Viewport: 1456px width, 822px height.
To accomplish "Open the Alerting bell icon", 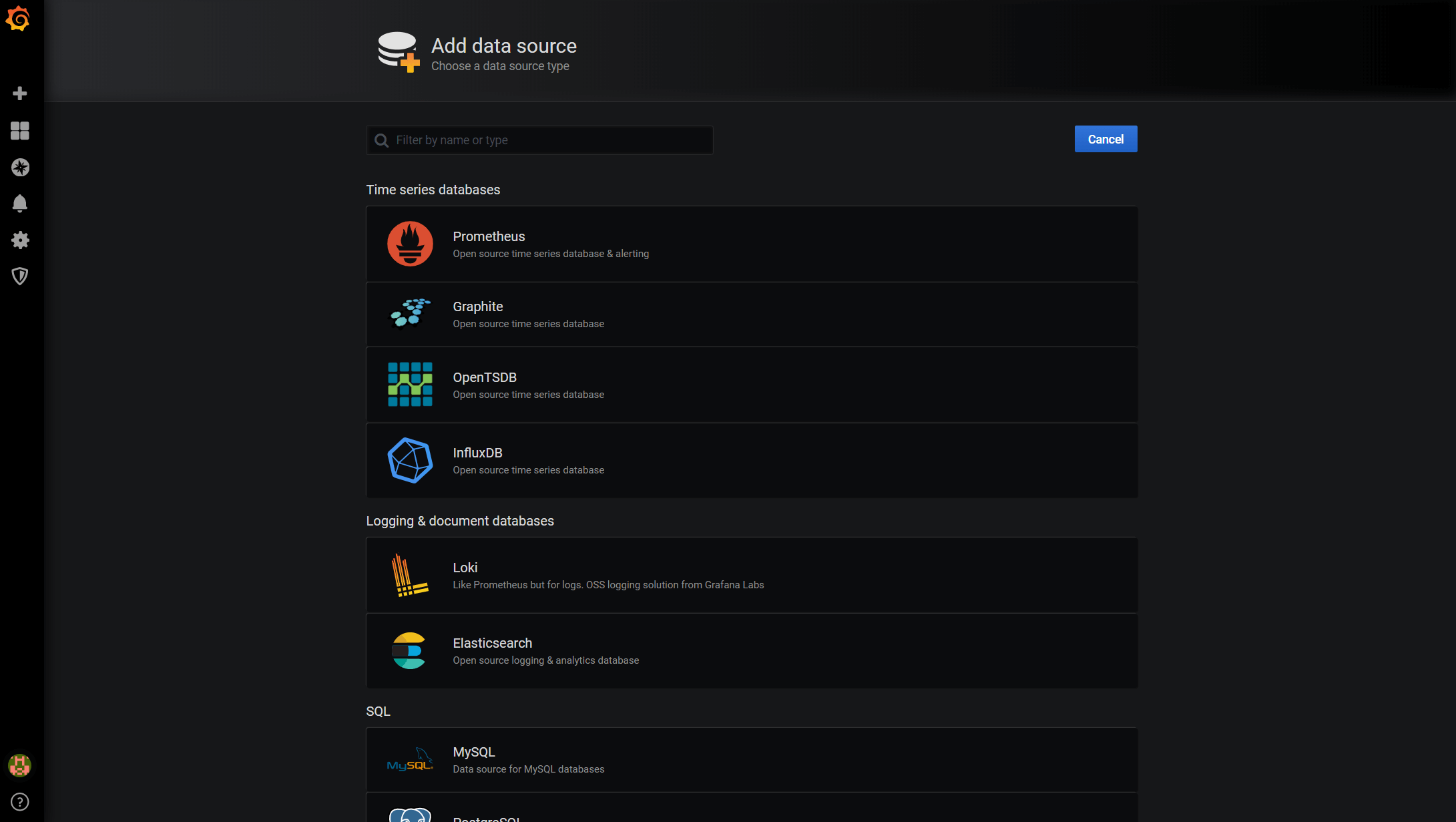I will (20, 204).
